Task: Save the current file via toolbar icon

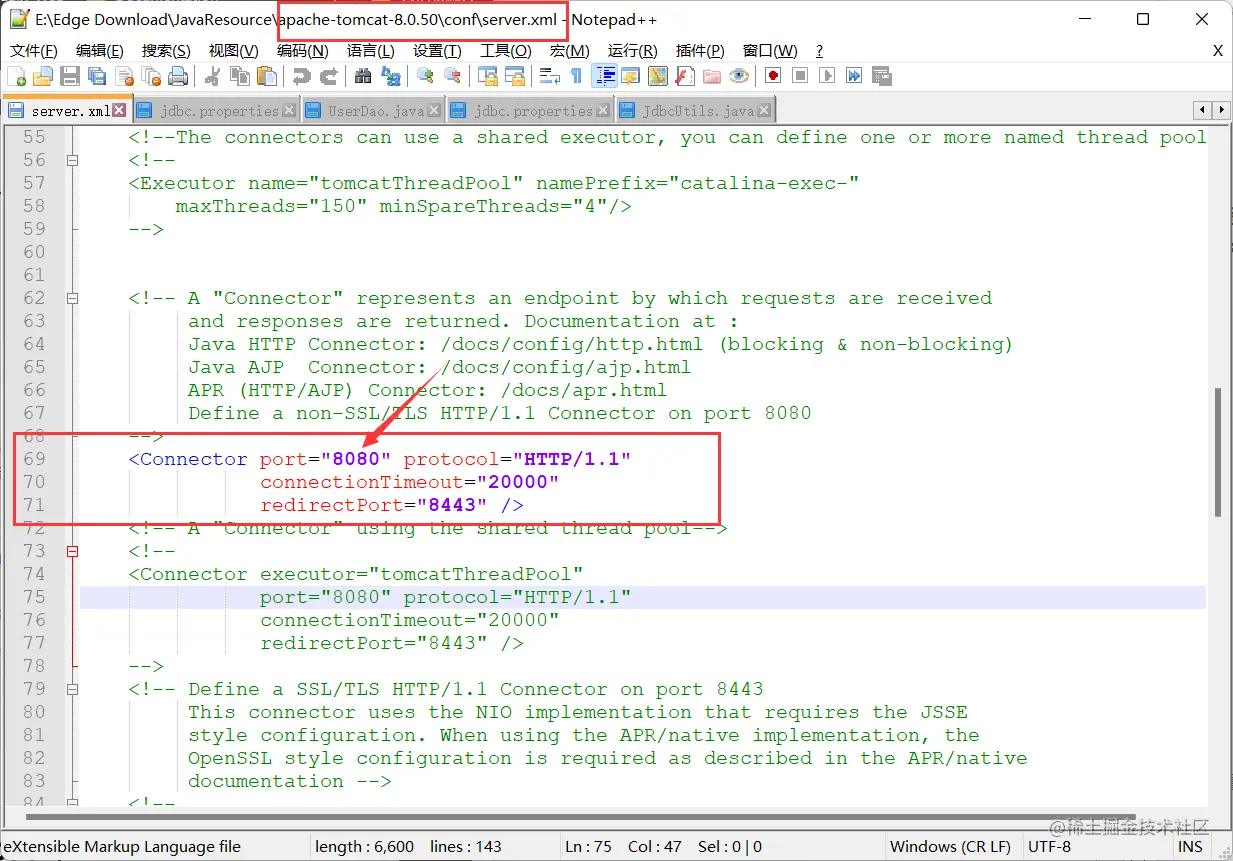Action: coord(70,76)
